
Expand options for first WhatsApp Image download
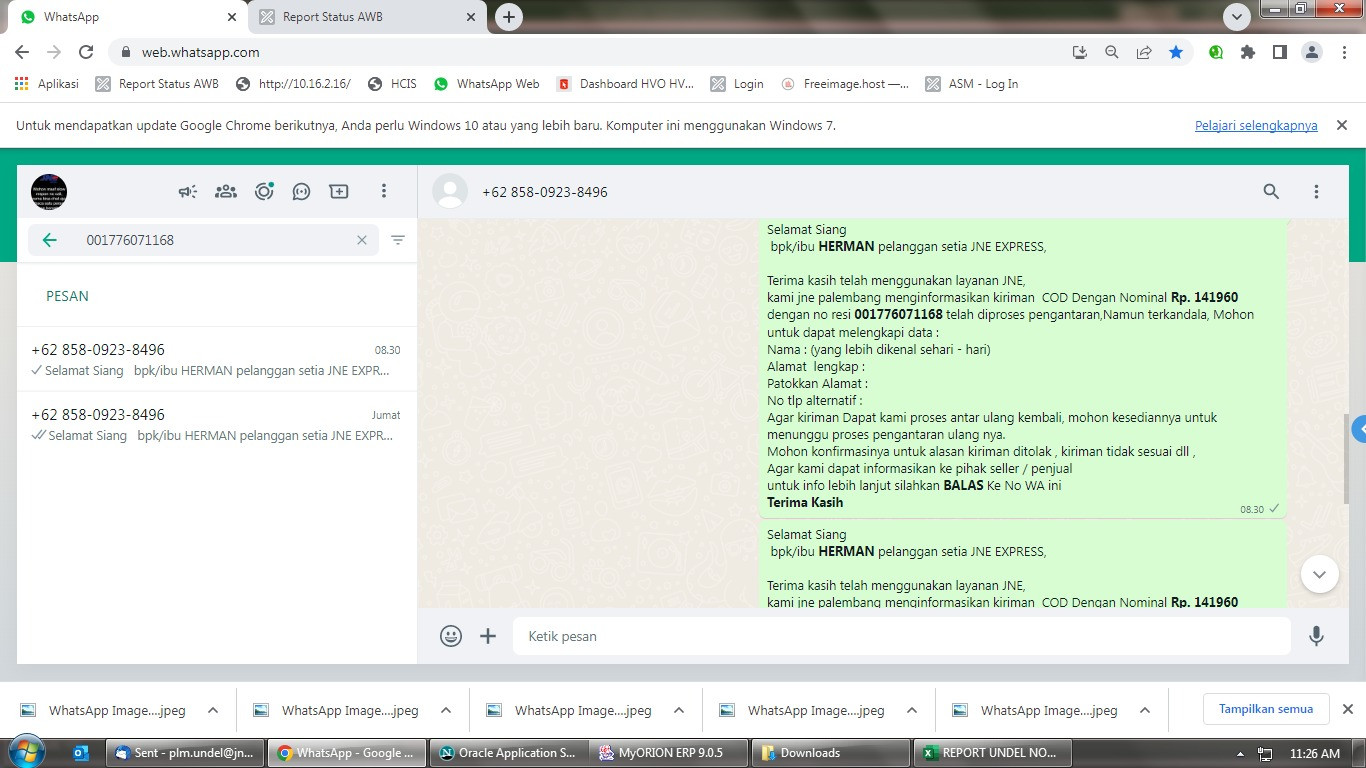click(x=213, y=710)
